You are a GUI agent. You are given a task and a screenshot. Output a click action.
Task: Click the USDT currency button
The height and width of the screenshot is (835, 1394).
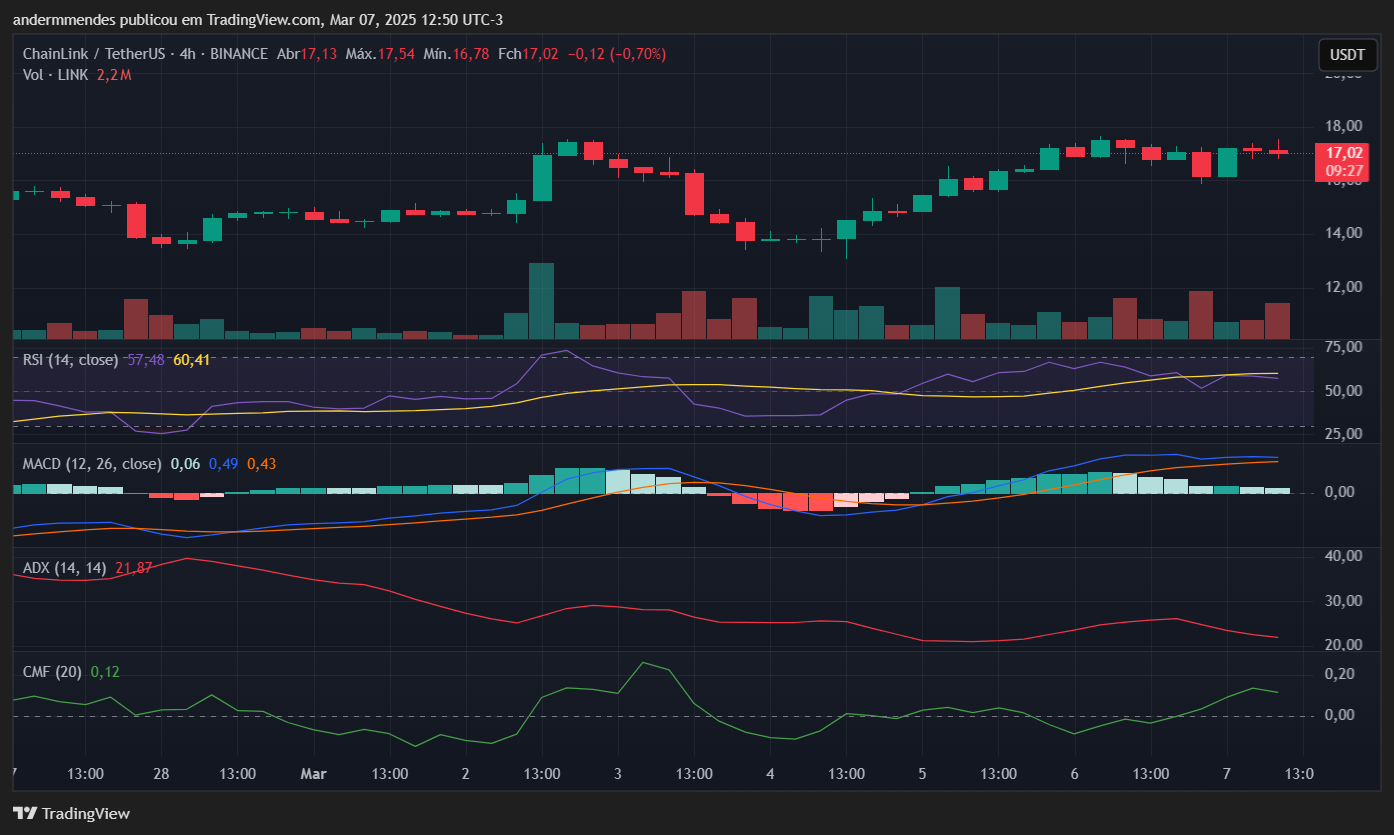point(1347,55)
